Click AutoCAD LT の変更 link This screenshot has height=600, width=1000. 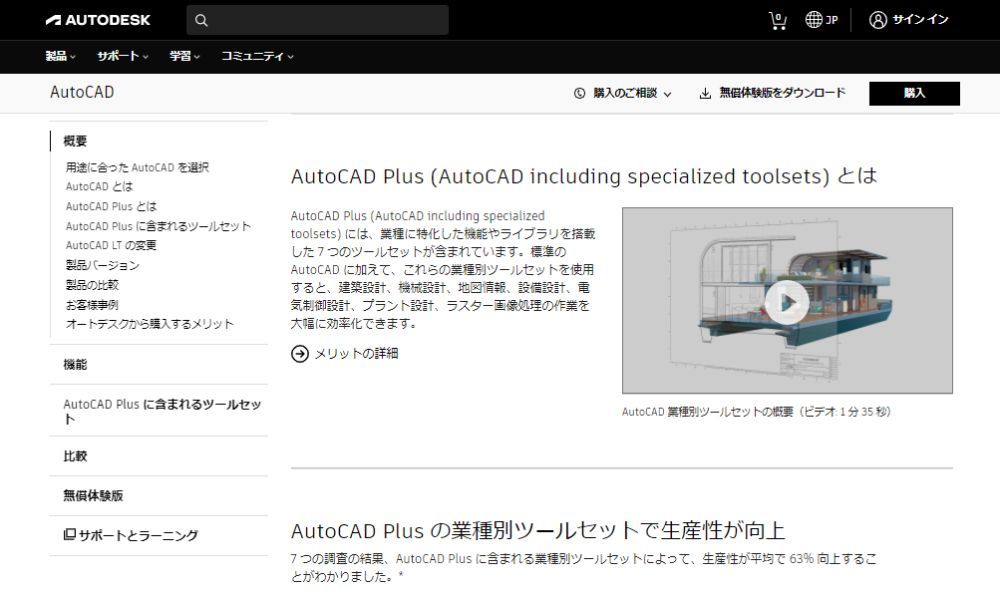(111, 245)
